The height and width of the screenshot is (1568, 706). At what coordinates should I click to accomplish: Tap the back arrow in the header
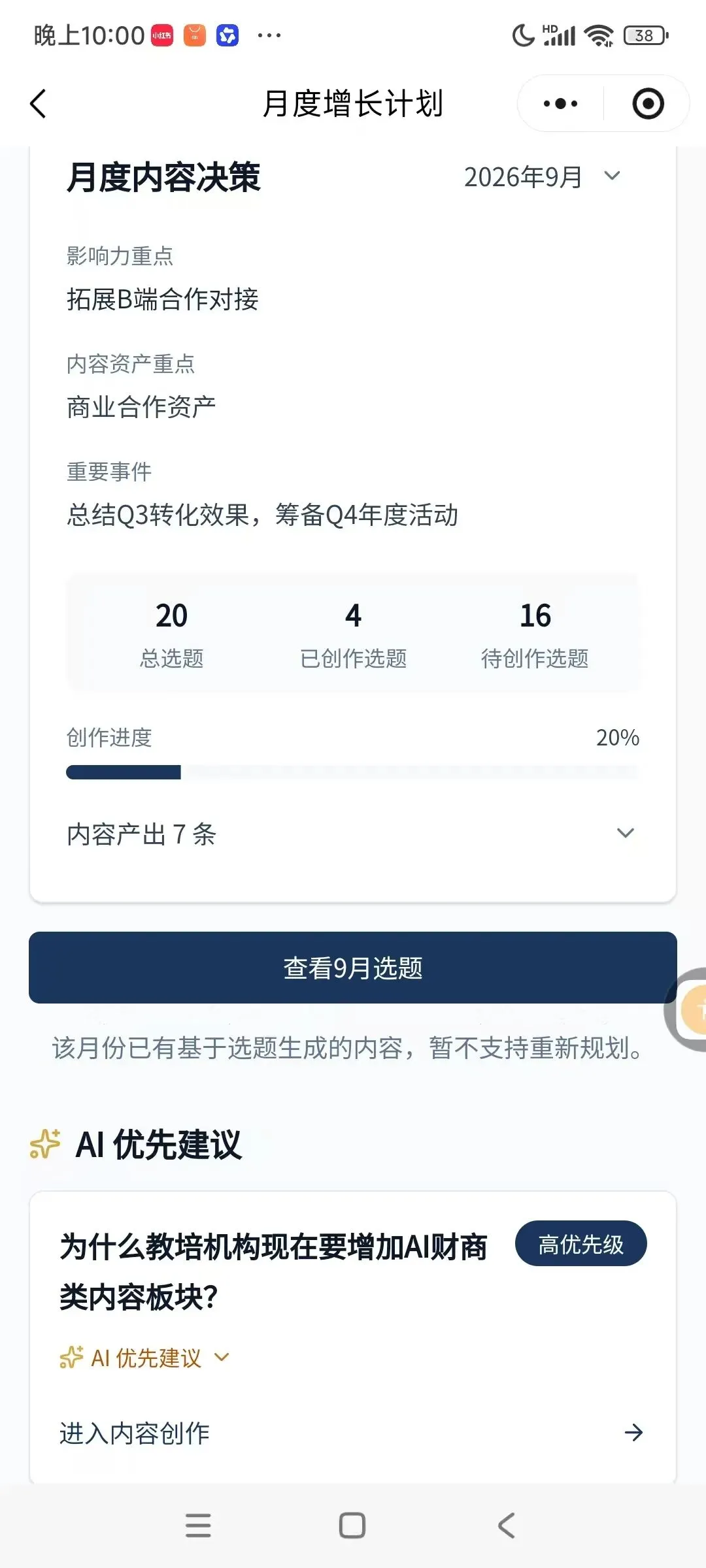tap(39, 104)
